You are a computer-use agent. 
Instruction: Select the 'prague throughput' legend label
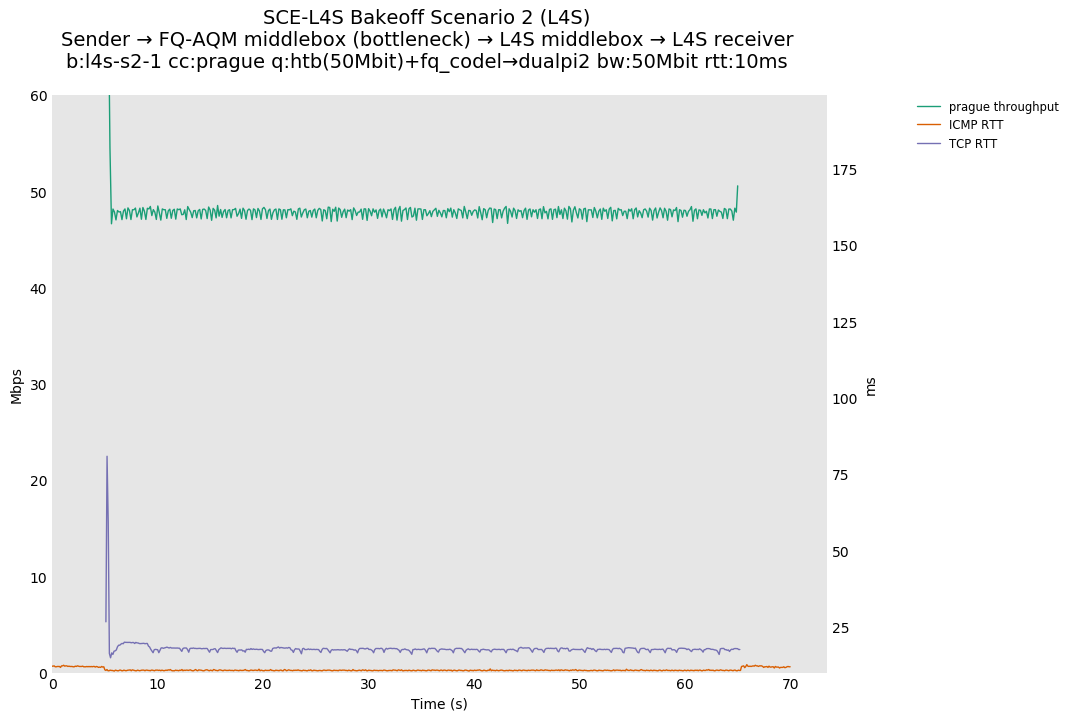(1003, 107)
